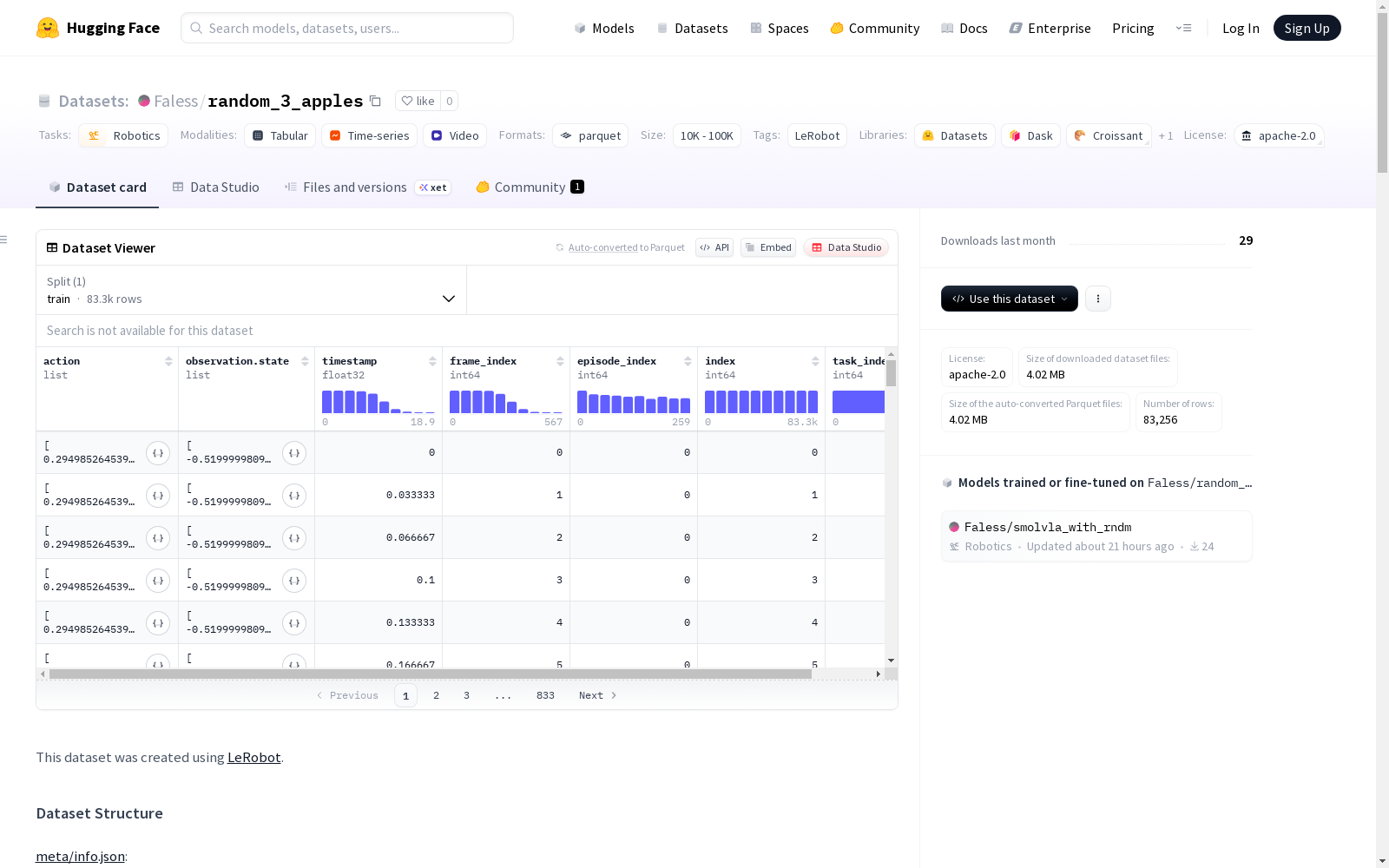
Task: Switch to the Data Studio tab
Action: click(x=216, y=187)
